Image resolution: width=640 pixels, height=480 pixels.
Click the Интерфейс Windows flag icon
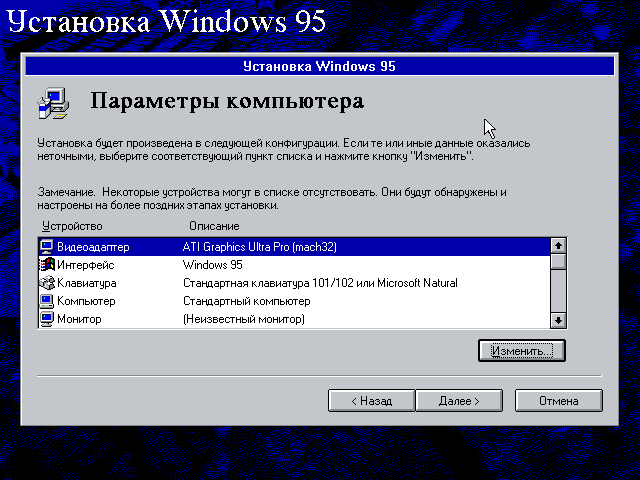tap(47, 264)
